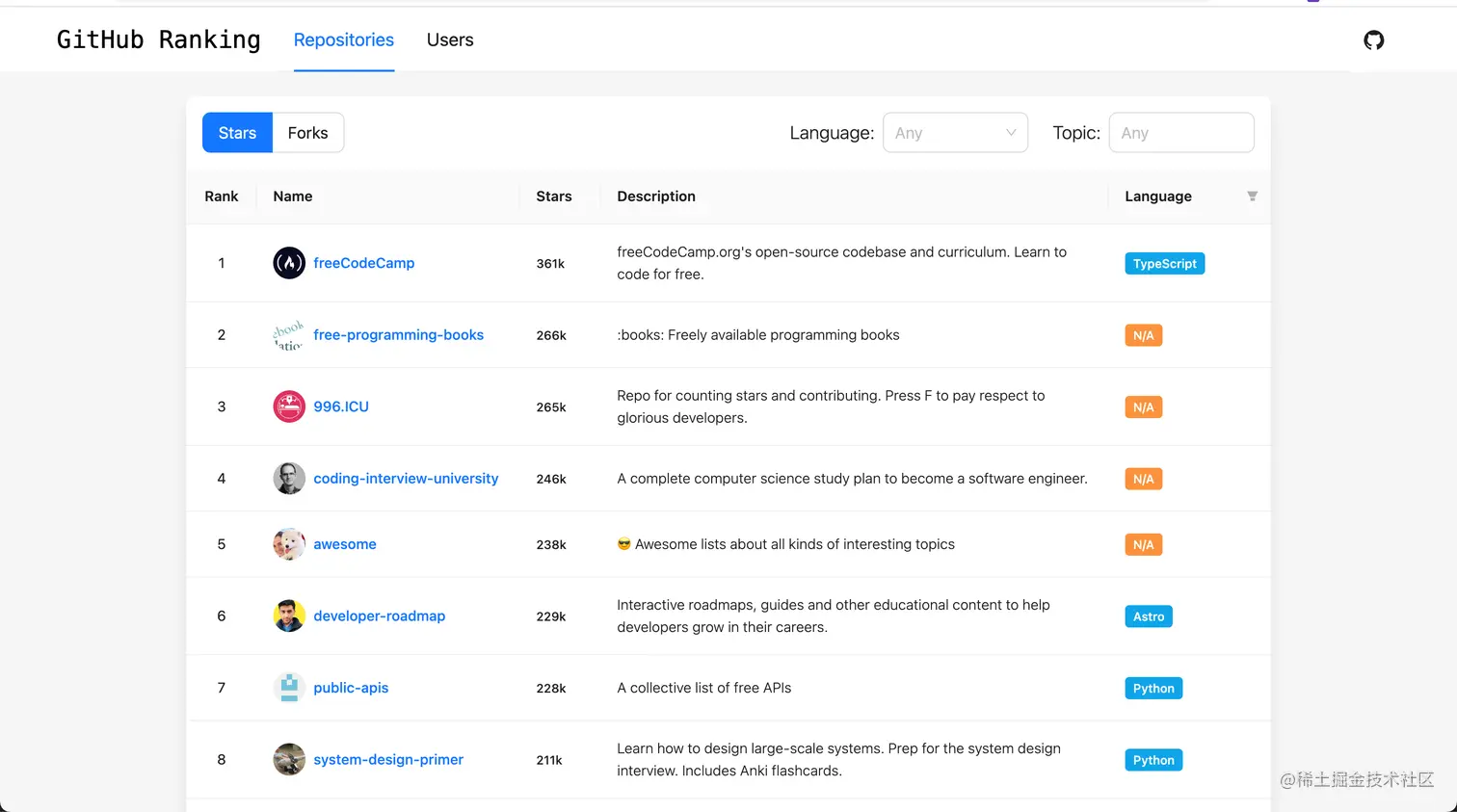
Task: Open the GitHub logo icon in header
Action: click(1373, 40)
